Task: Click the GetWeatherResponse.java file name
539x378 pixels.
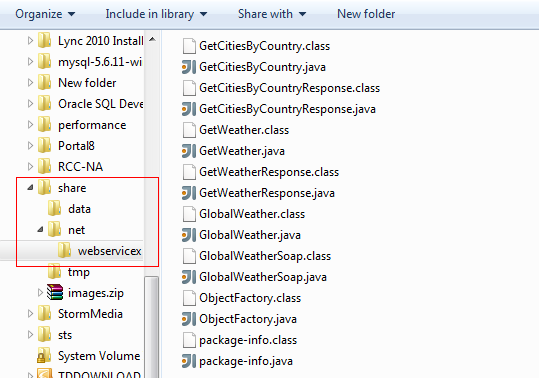Action: 267,193
